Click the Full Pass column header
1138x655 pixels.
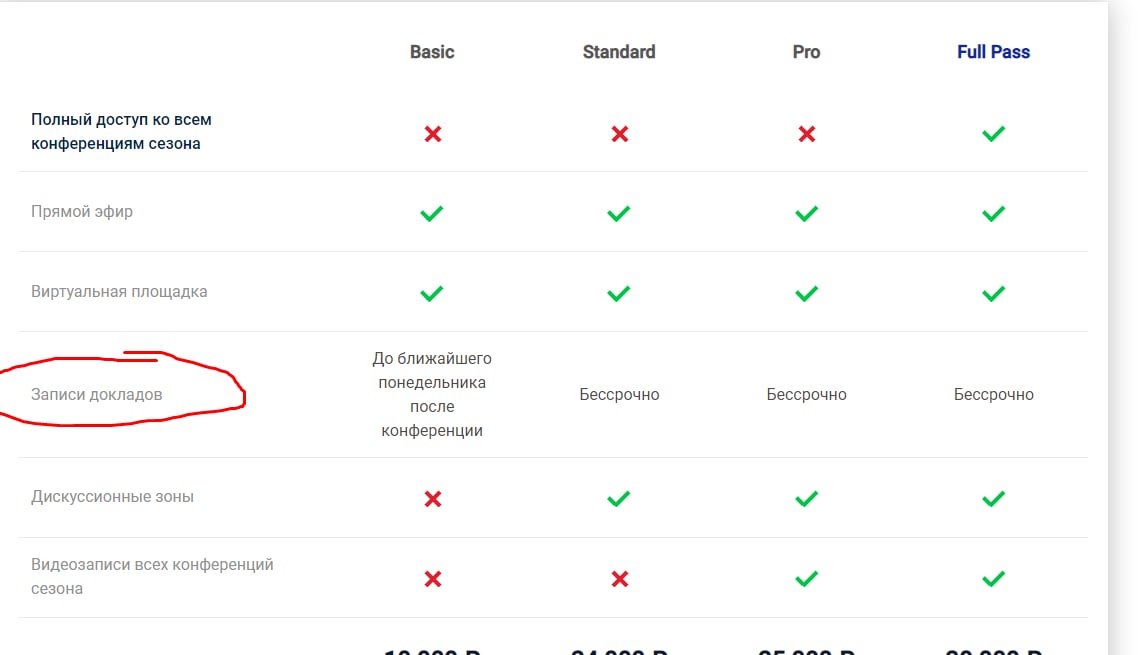pos(993,52)
